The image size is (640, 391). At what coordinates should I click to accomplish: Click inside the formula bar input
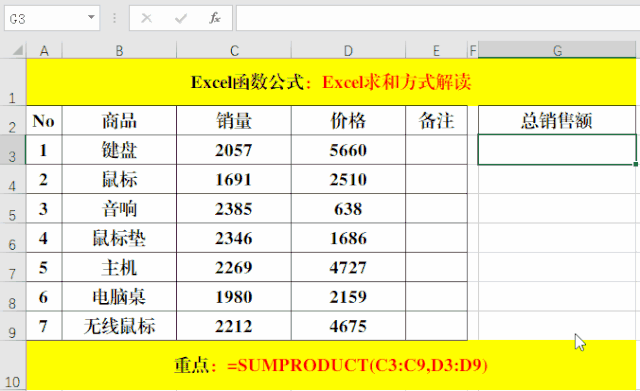[x=438, y=18]
